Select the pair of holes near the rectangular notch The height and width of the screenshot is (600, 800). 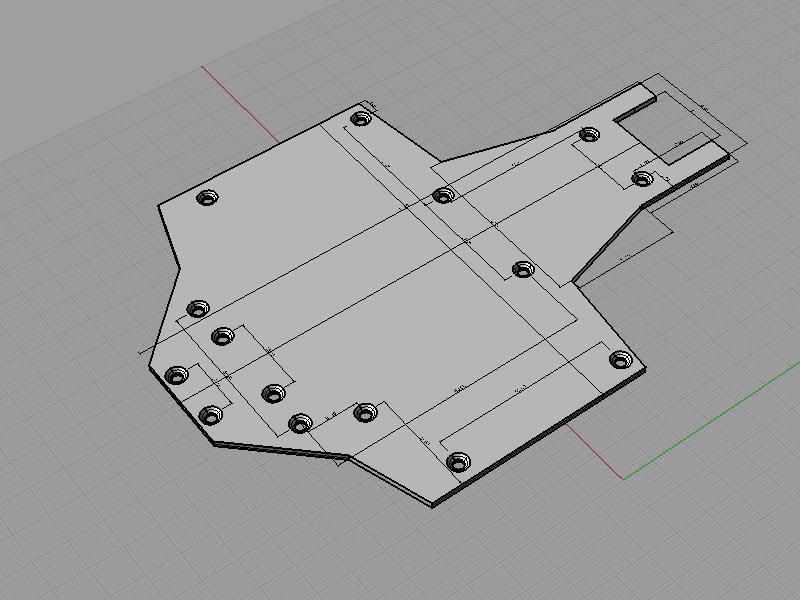pos(590,133)
